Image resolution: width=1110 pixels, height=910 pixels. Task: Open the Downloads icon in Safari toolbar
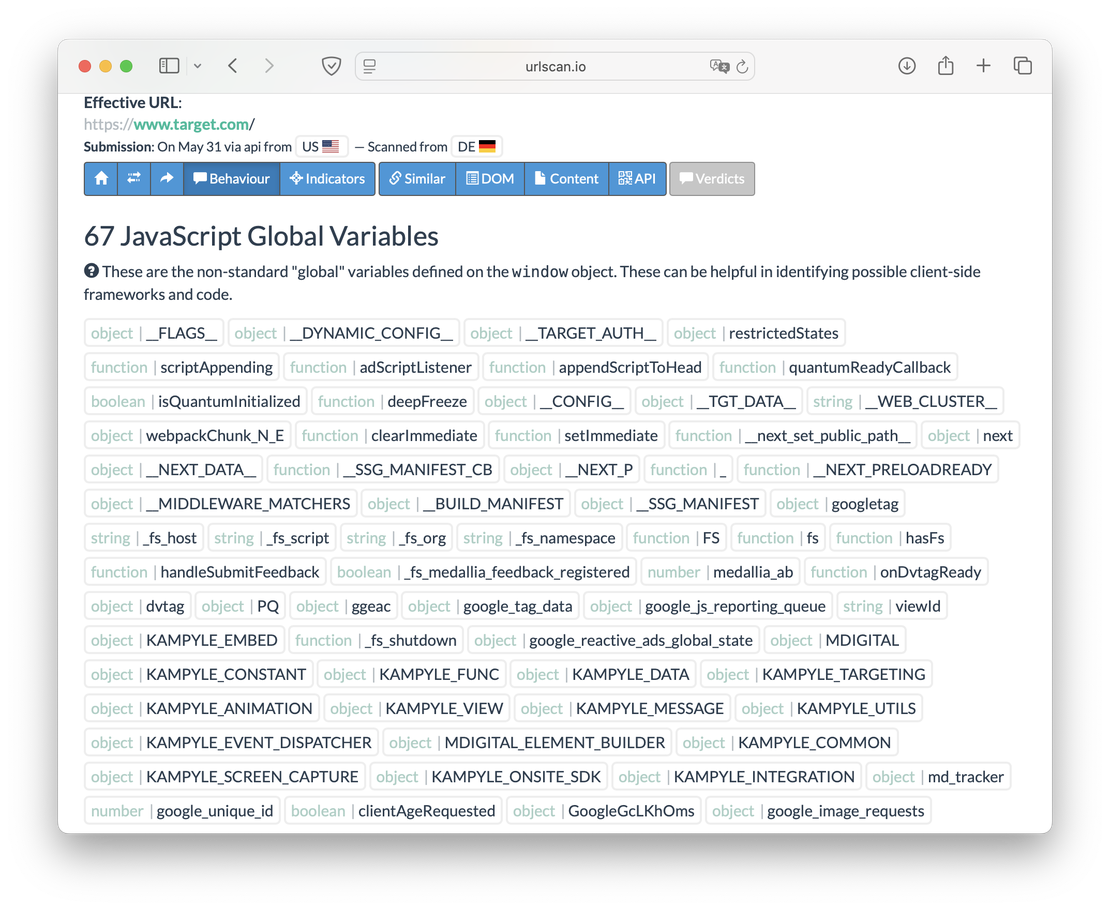pyautogui.click(x=906, y=65)
